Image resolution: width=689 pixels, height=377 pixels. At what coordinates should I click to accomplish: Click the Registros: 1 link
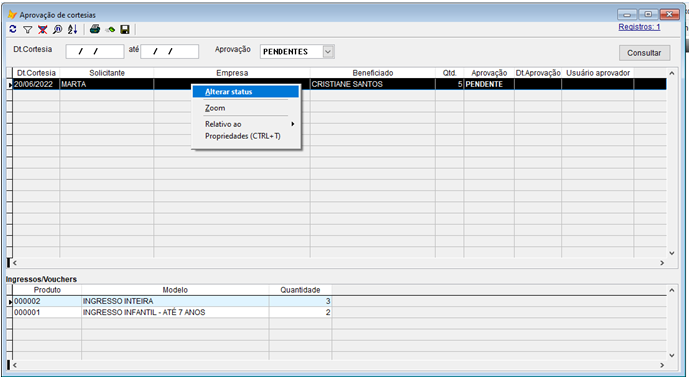[x=639, y=27]
